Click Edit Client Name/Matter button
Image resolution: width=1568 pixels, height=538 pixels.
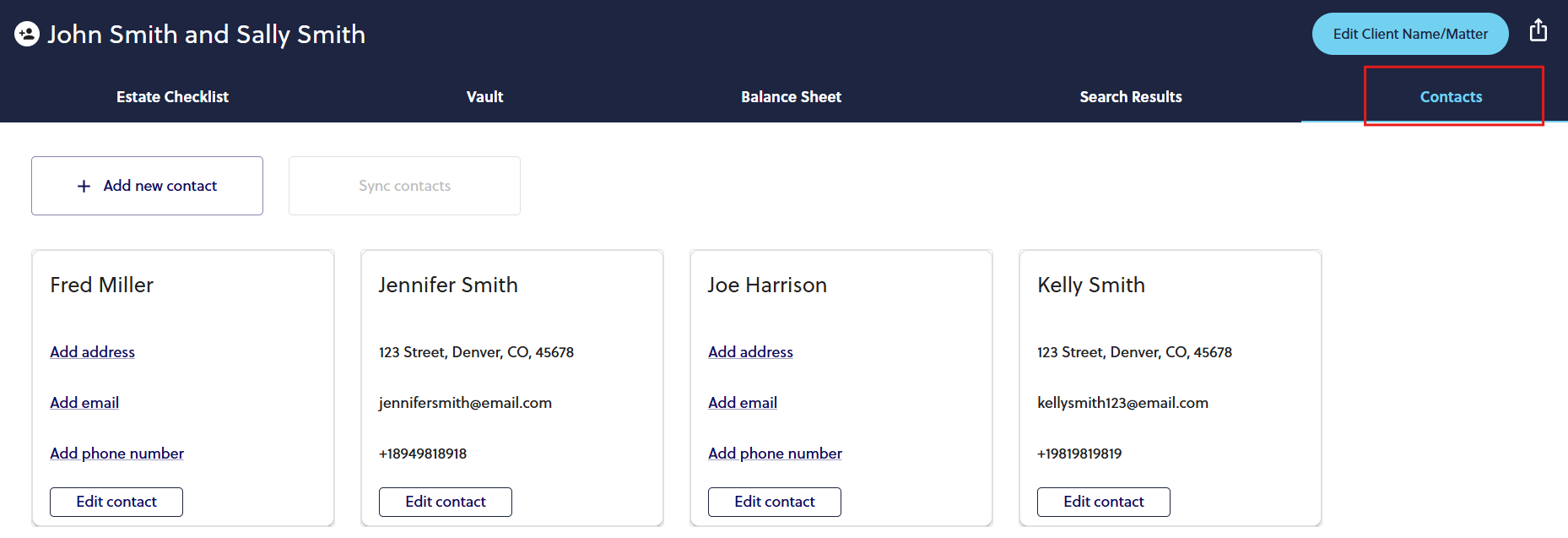point(1410,34)
